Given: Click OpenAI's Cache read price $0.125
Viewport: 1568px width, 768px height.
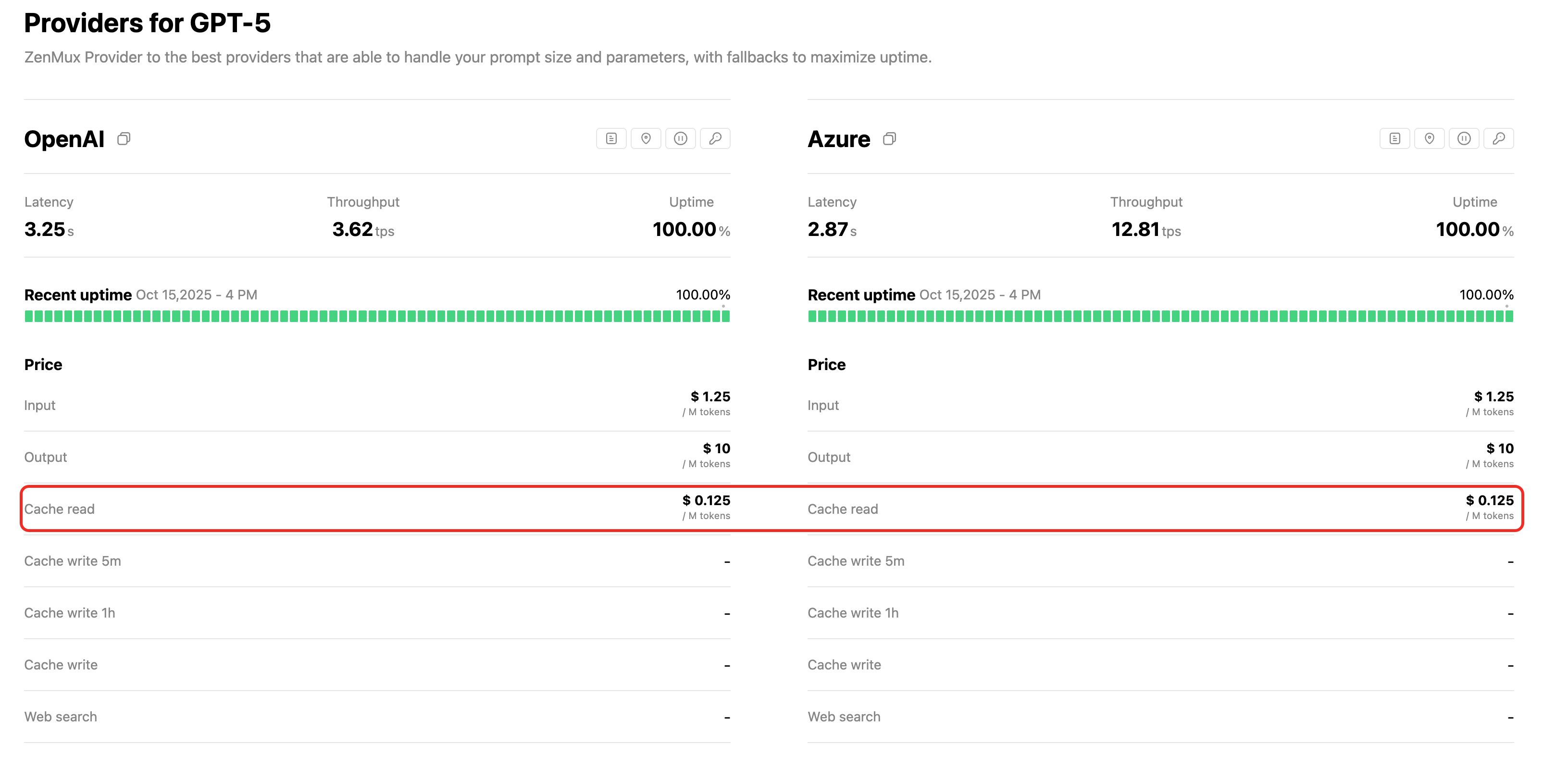Looking at the screenshot, I should pyautogui.click(x=706, y=500).
